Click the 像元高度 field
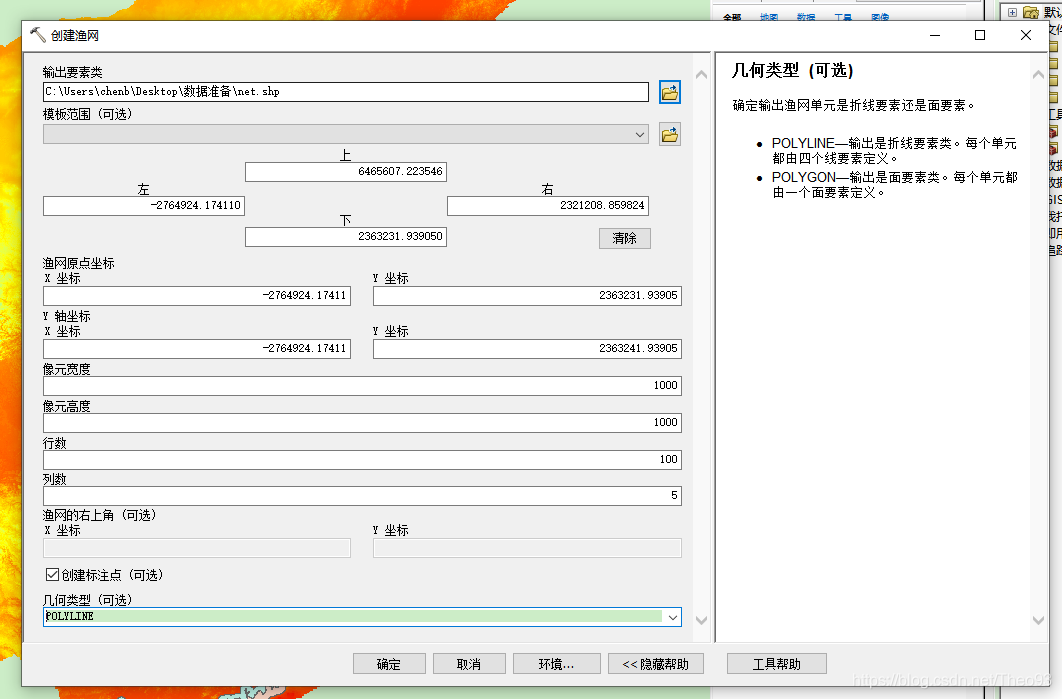The height and width of the screenshot is (699, 1062). 362,423
